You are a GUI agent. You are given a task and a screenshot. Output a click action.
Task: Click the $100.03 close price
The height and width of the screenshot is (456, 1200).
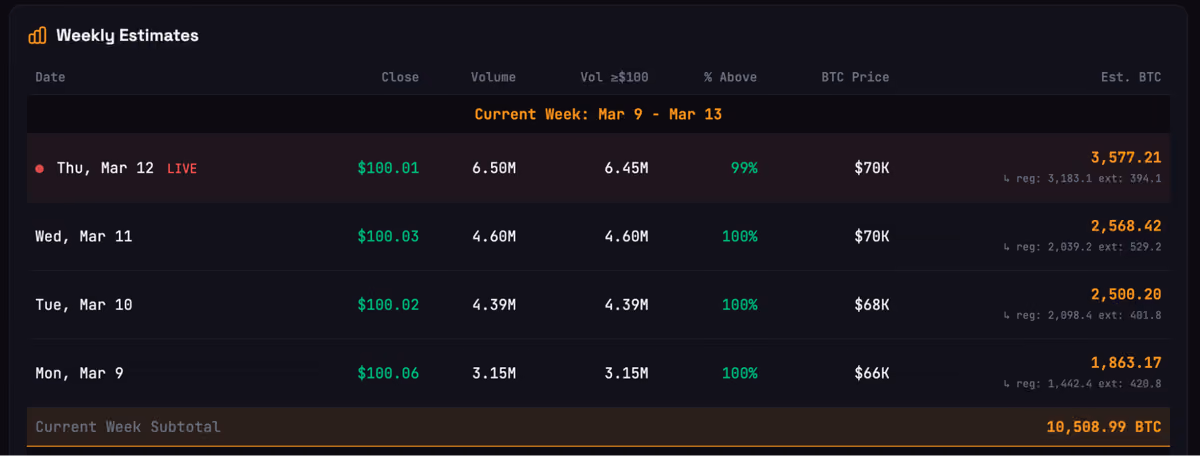coord(388,236)
